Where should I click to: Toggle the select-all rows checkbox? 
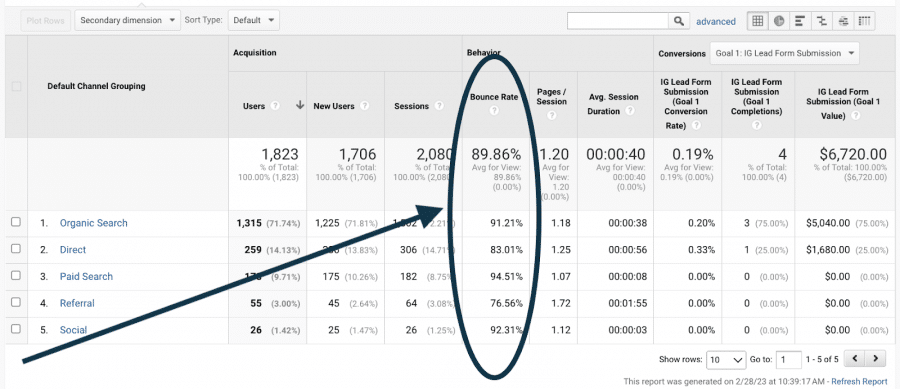point(16,87)
